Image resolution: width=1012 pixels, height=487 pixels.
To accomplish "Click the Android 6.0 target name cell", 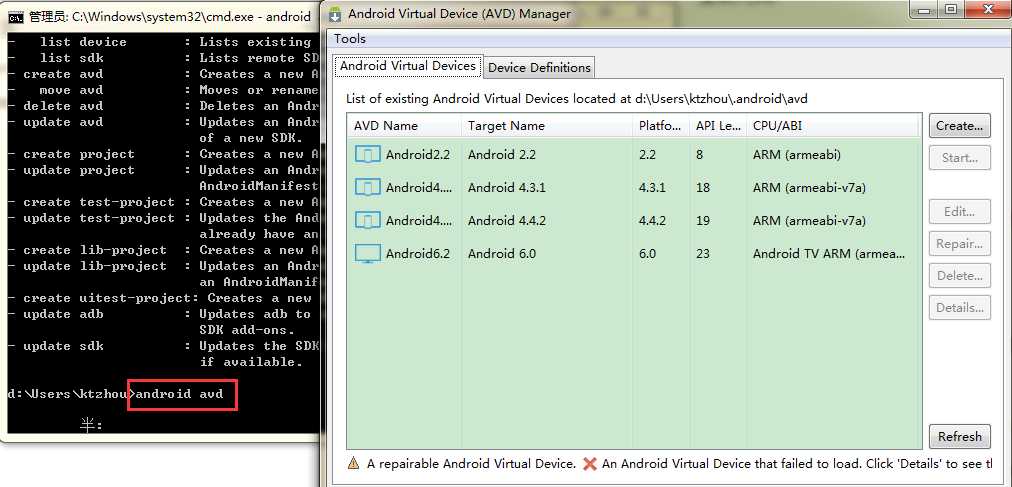I will point(501,253).
